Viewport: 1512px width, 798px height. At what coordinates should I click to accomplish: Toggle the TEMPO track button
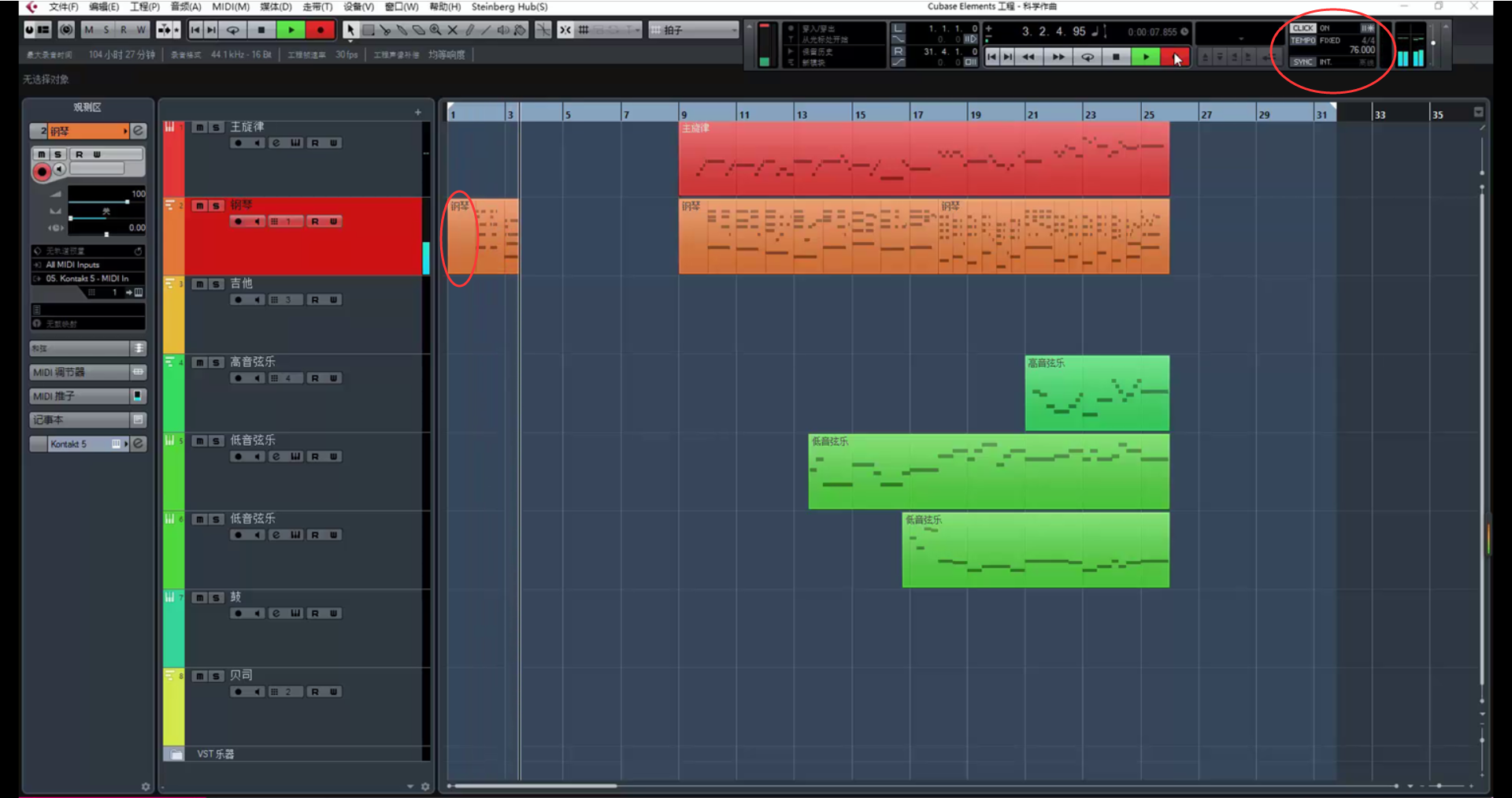point(1303,40)
